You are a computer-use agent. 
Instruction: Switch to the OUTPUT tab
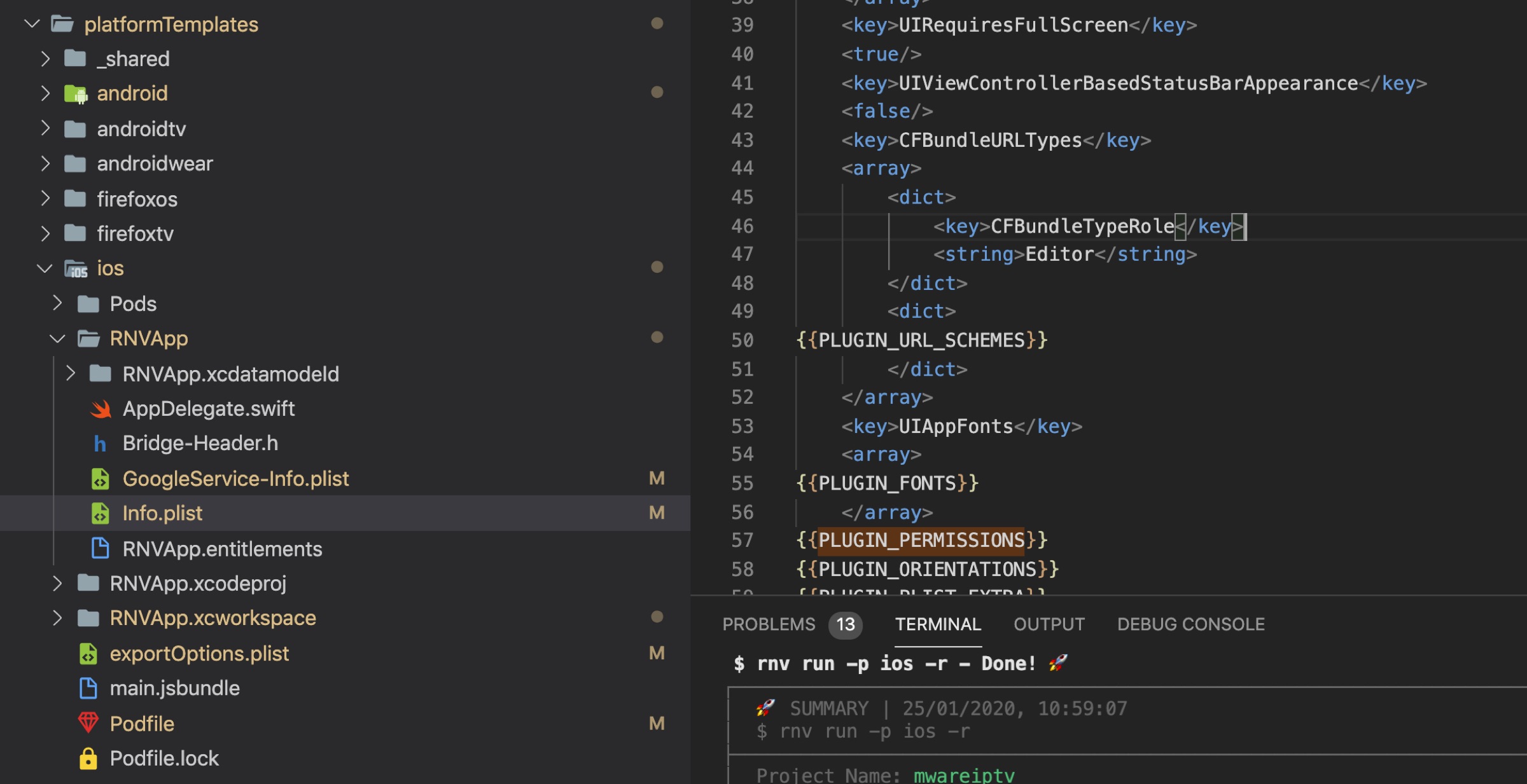coord(1048,624)
